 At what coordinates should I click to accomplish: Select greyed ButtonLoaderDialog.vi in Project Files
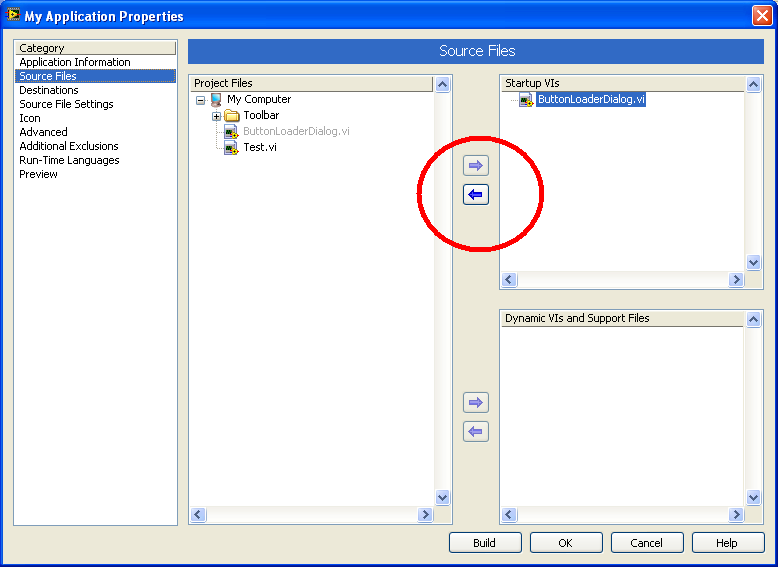296,131
